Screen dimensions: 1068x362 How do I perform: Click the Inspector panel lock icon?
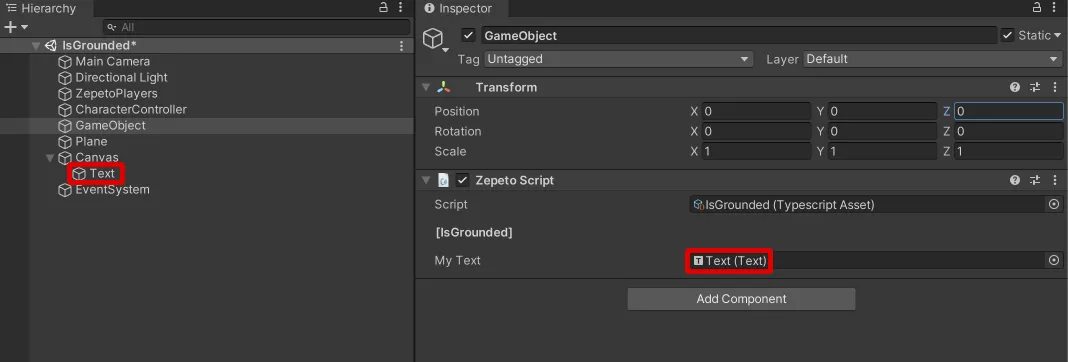tap(1036, 7)
